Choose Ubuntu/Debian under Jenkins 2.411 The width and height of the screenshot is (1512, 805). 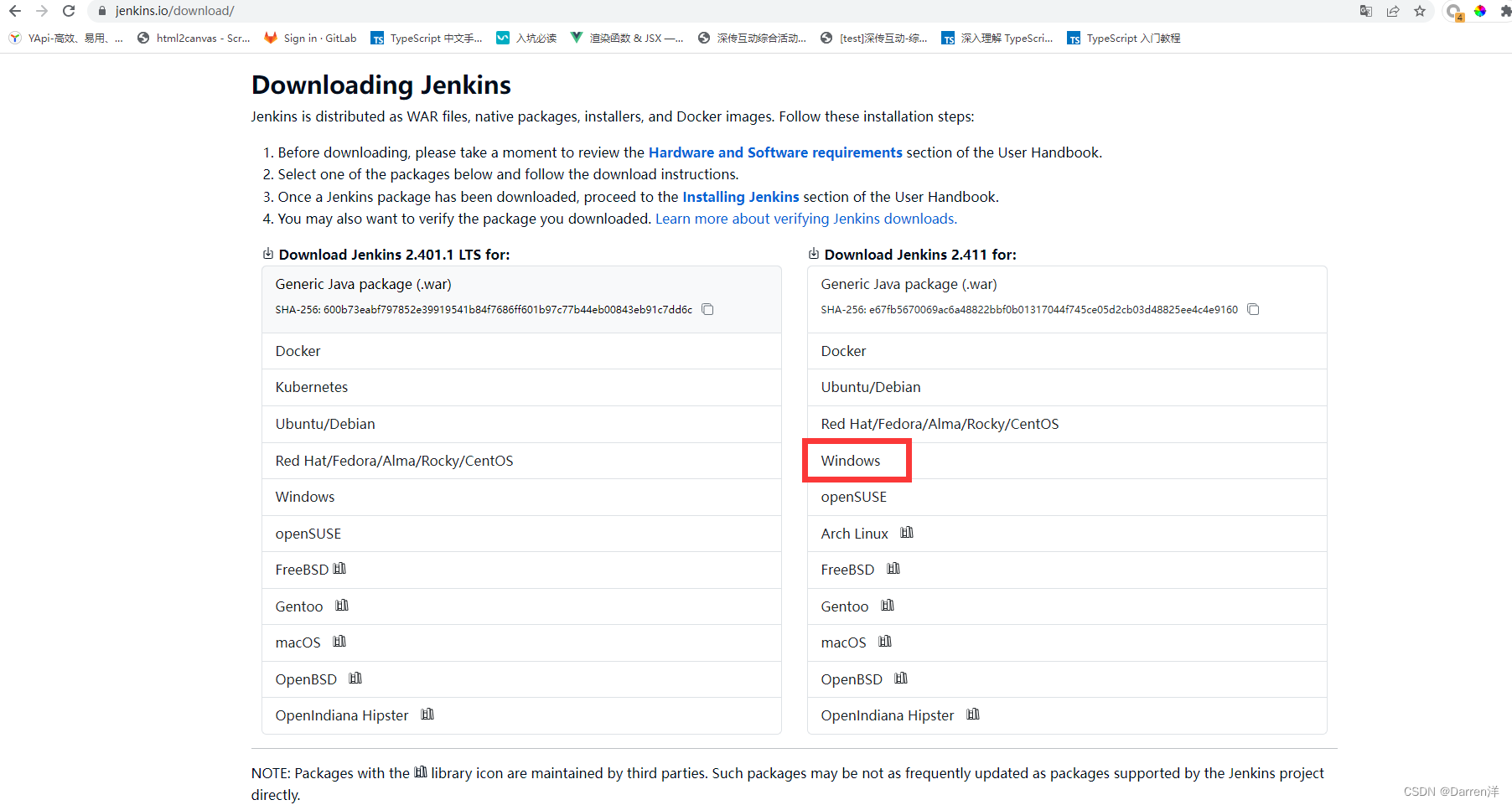[x=1067, y=387]
